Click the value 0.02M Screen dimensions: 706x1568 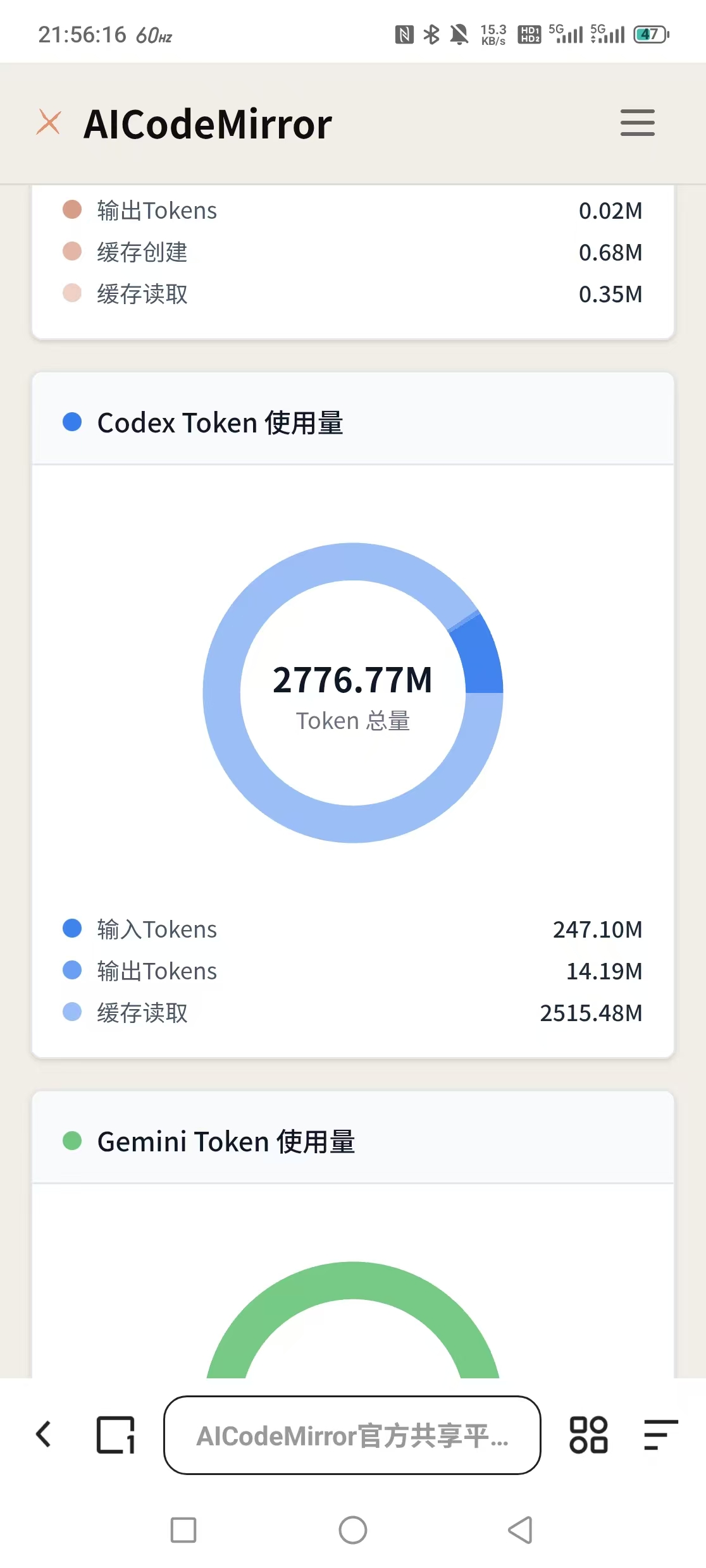610,211
